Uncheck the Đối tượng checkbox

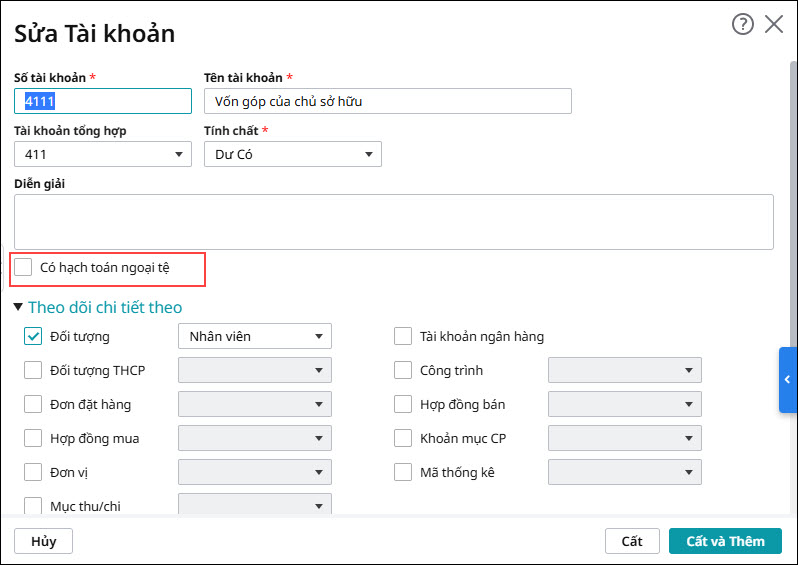tap(33, 336)
